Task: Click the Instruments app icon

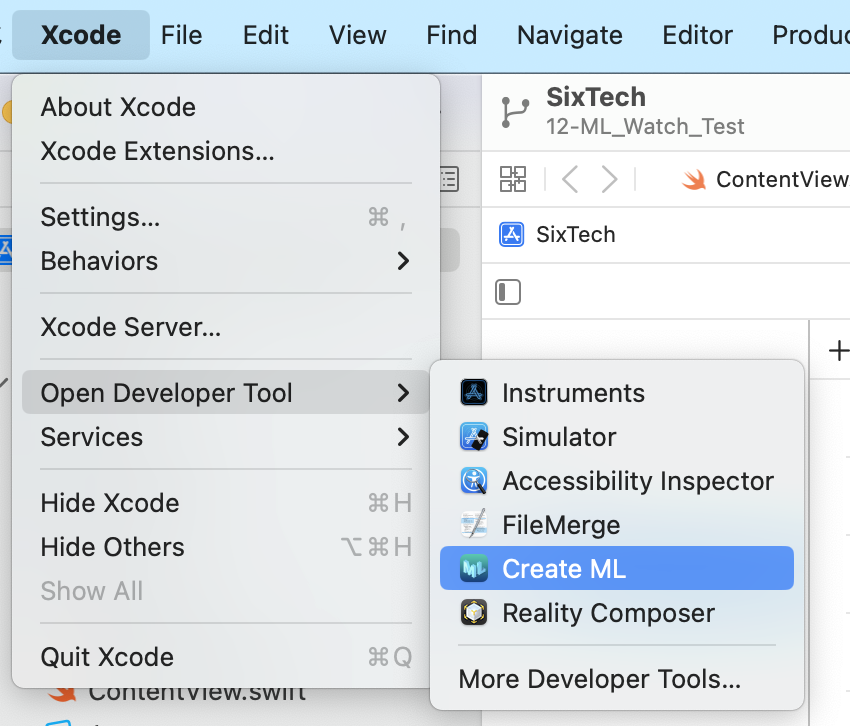Action: tap(474, 393)
